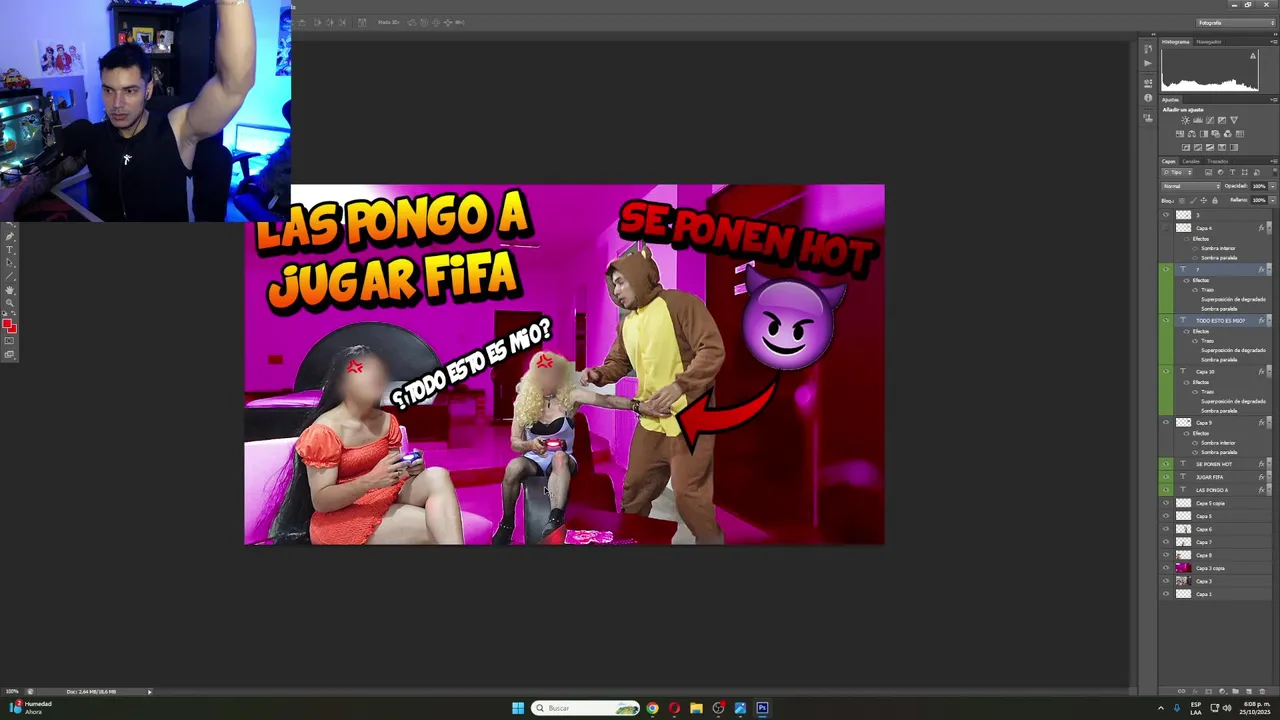
Task: Select the Horizontal Type tool
Action: [x=9, y=250]
